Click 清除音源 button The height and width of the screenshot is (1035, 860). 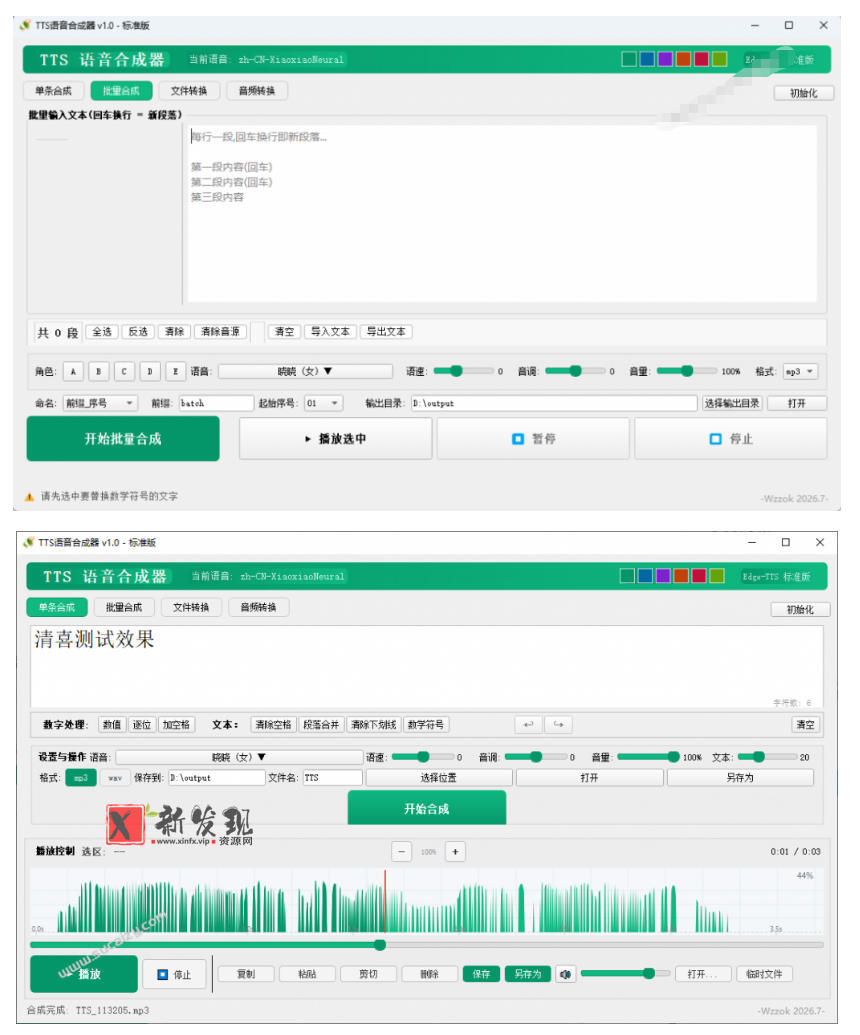click(220, 331)
